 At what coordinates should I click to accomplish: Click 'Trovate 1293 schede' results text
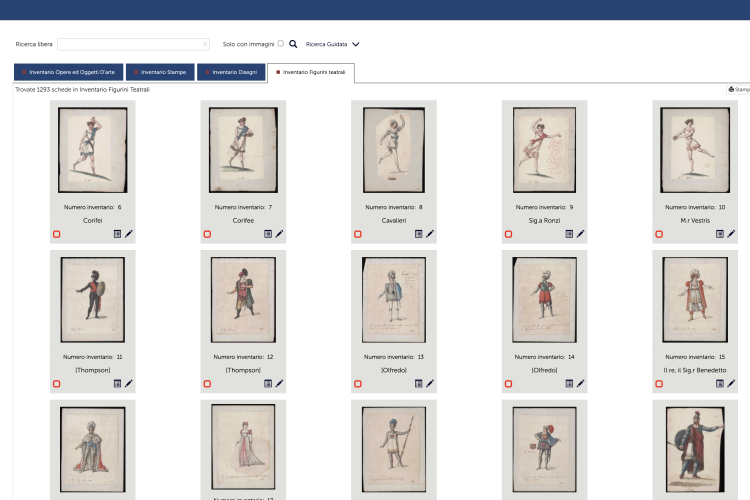[82, 89]
